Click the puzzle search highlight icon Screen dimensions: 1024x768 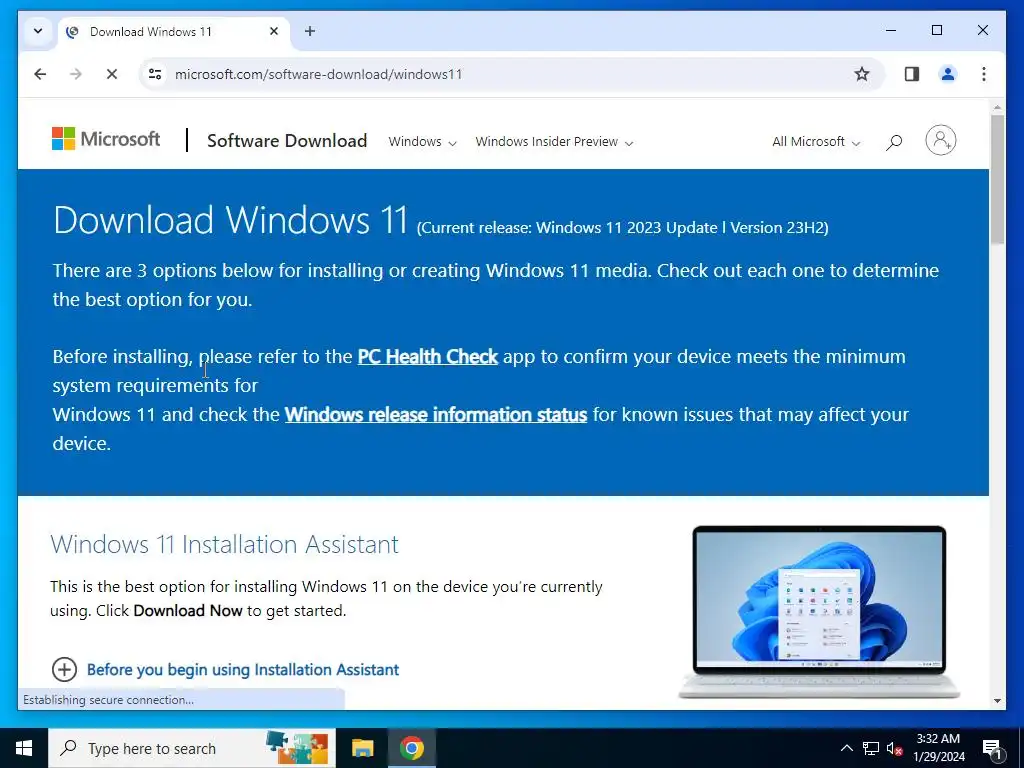click(297, 748)
